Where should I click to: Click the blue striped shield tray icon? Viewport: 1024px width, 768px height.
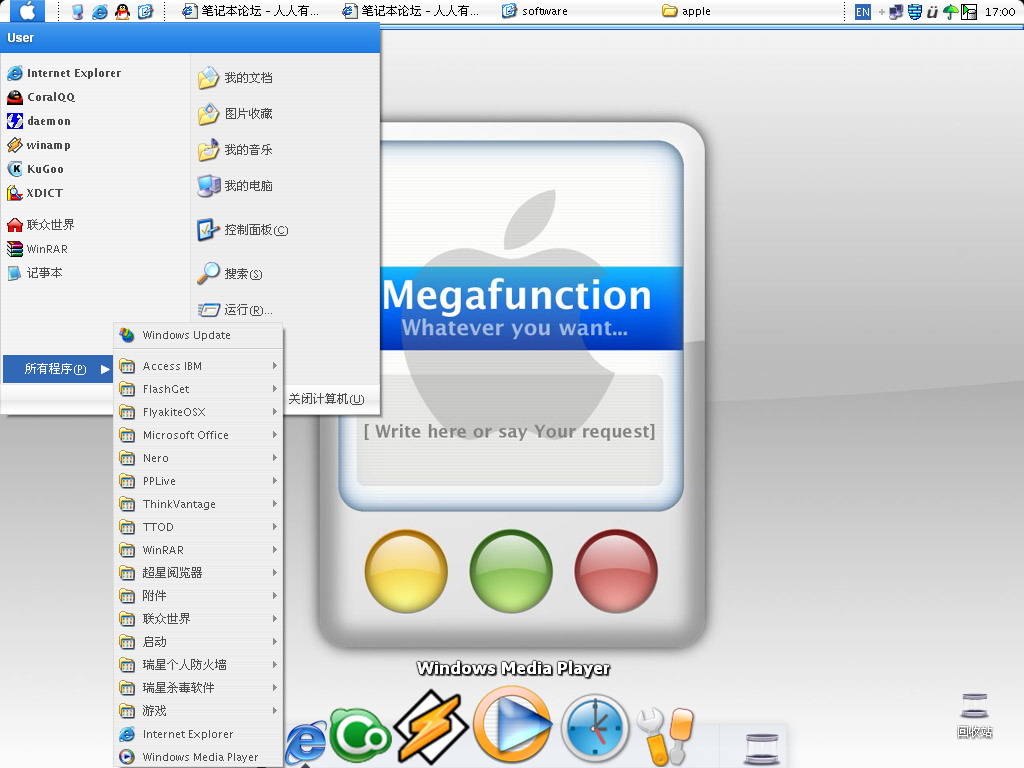[914, 12]
